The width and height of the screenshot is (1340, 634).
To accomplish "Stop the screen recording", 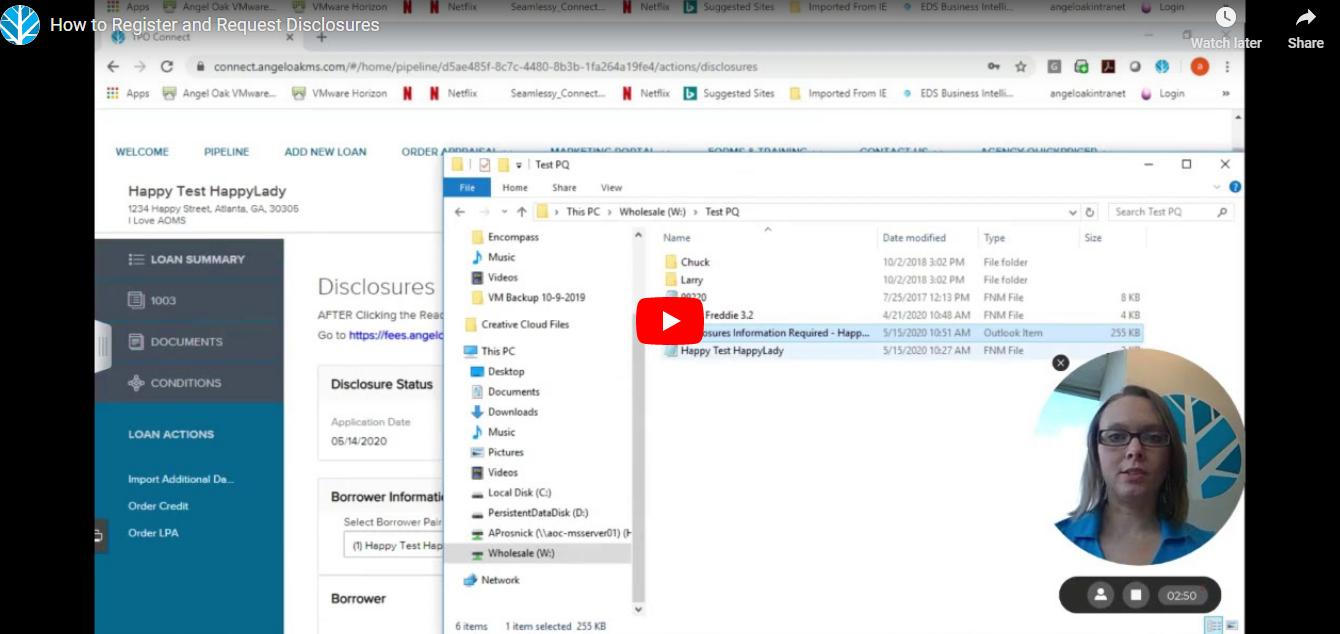I will click(1136, 595).
